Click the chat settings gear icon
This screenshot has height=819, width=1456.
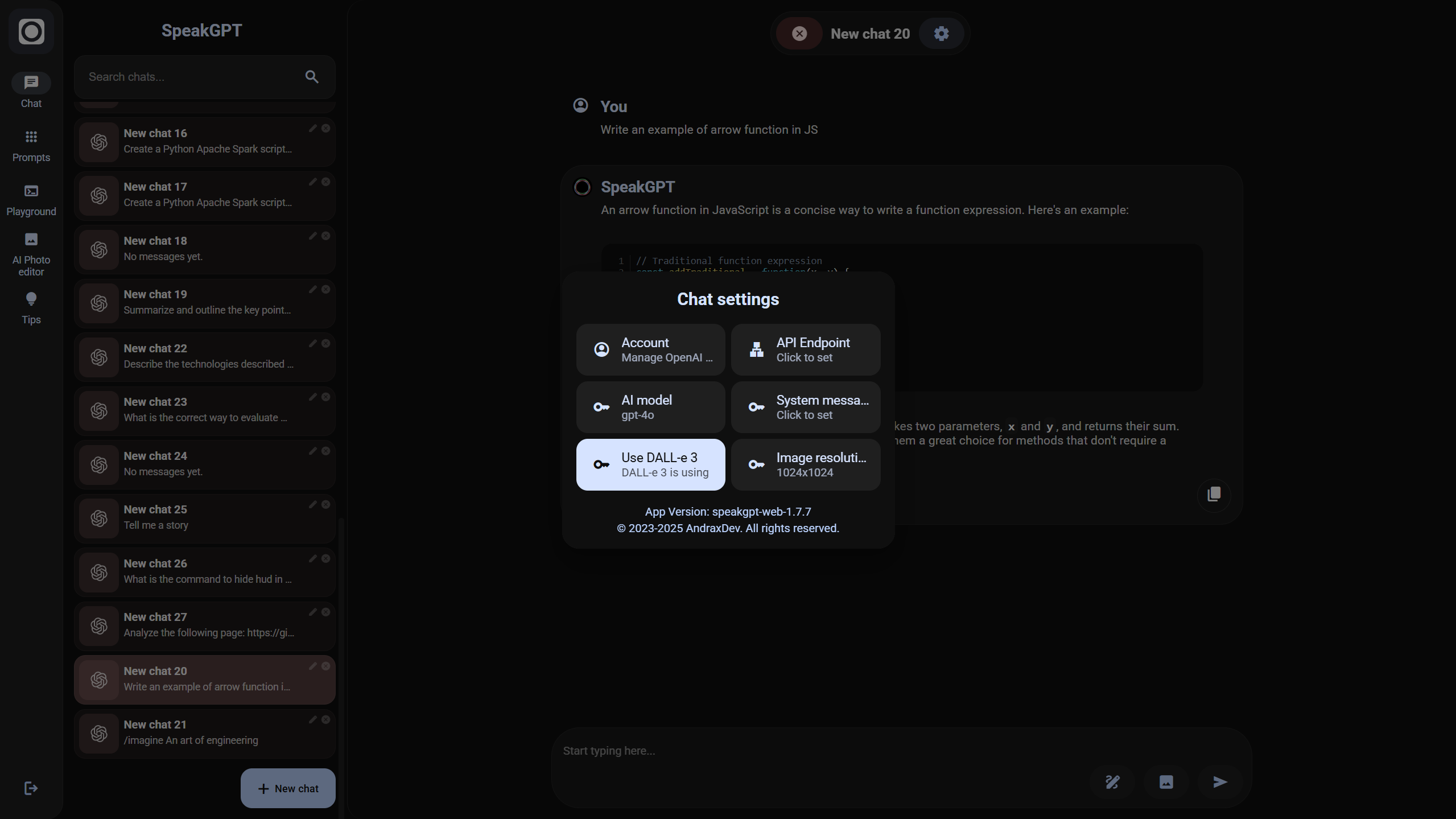tap(941, 34)
